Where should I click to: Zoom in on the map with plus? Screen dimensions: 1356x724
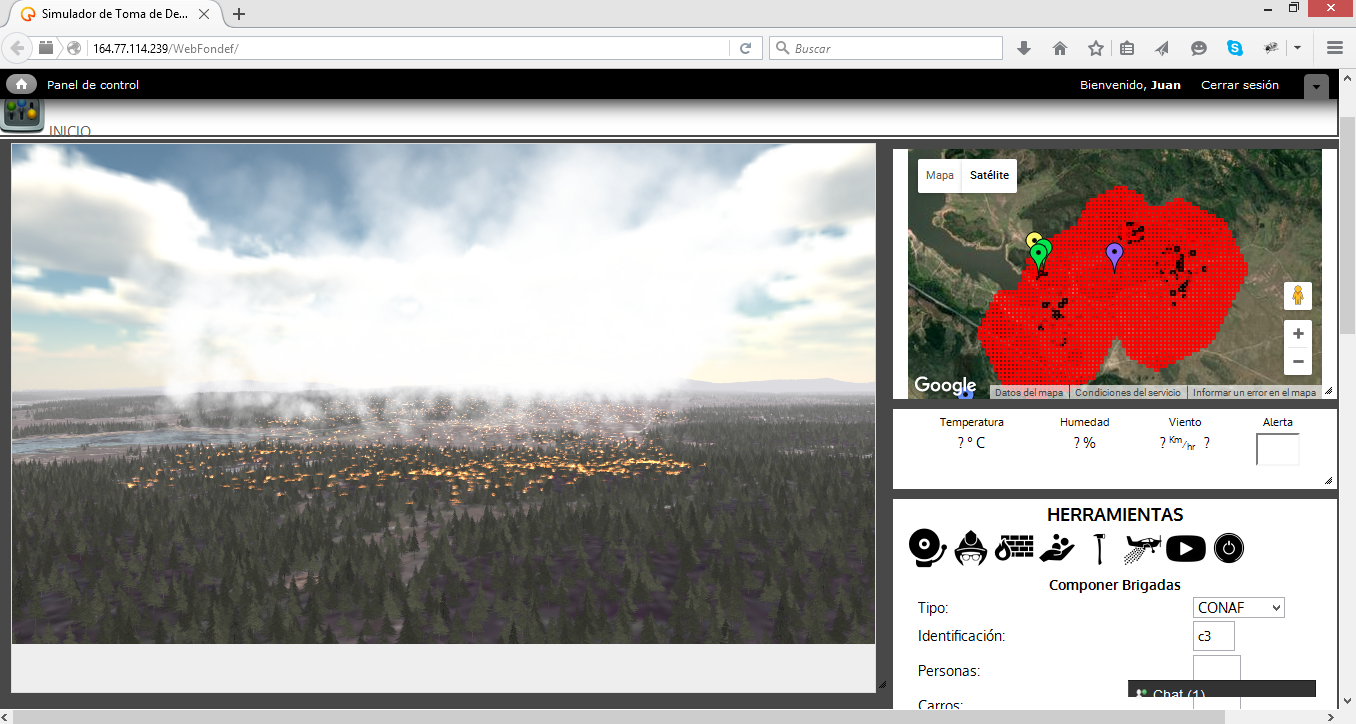[x=1298, y=334]
